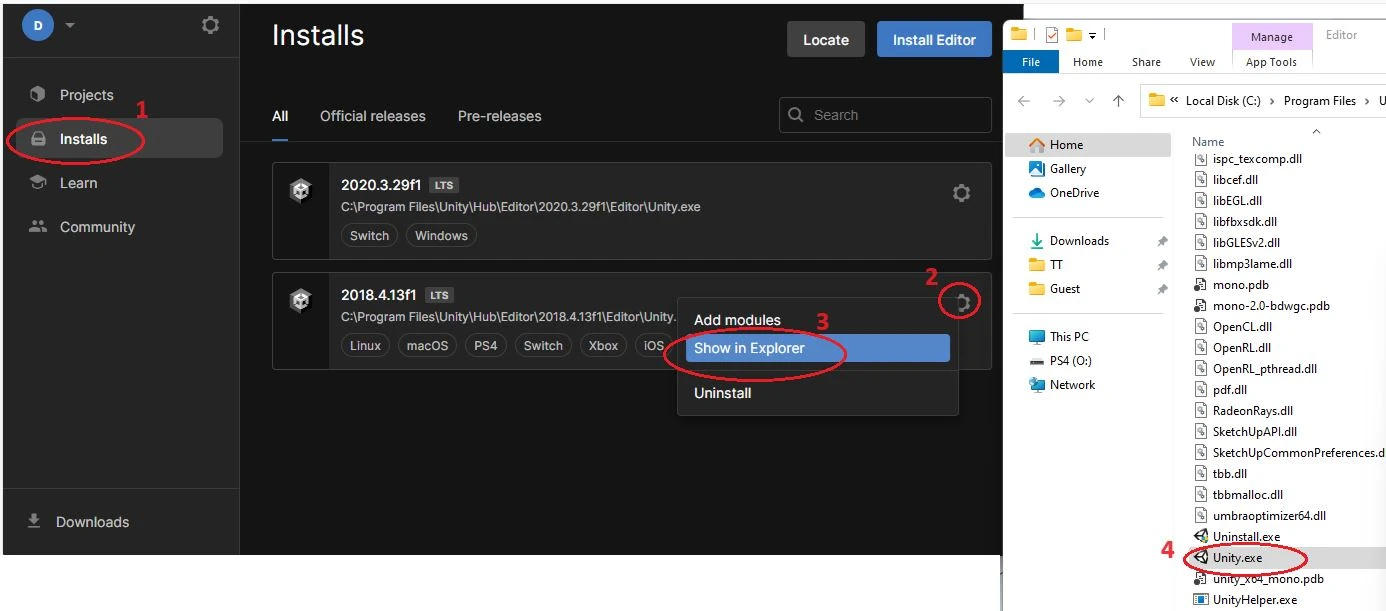Open the Home ribbon tab in Explorer
The width and height of the screenshot is (1386, 611).
point(1088,62)
